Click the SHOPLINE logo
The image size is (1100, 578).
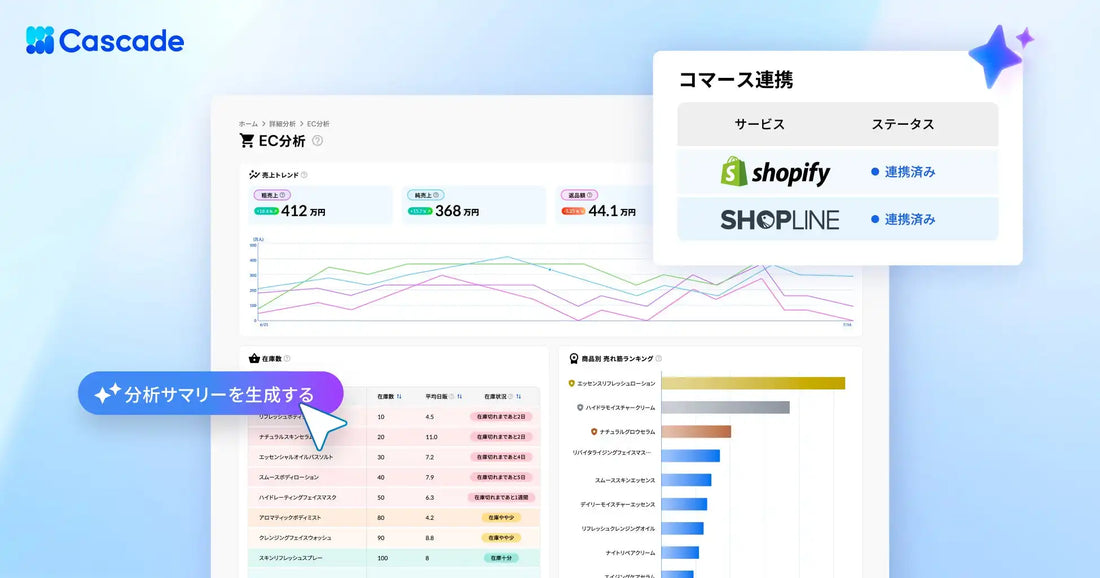tap(779, 220)
